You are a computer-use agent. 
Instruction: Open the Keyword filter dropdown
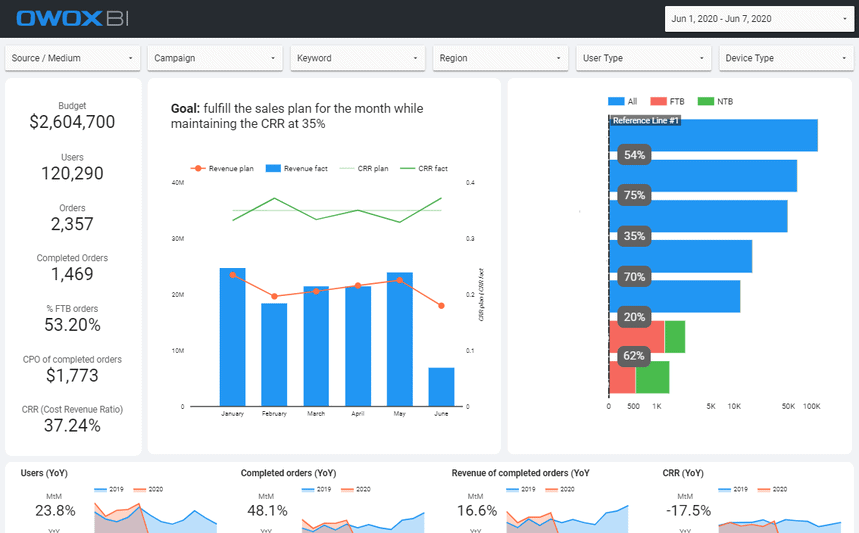point(358,58)
